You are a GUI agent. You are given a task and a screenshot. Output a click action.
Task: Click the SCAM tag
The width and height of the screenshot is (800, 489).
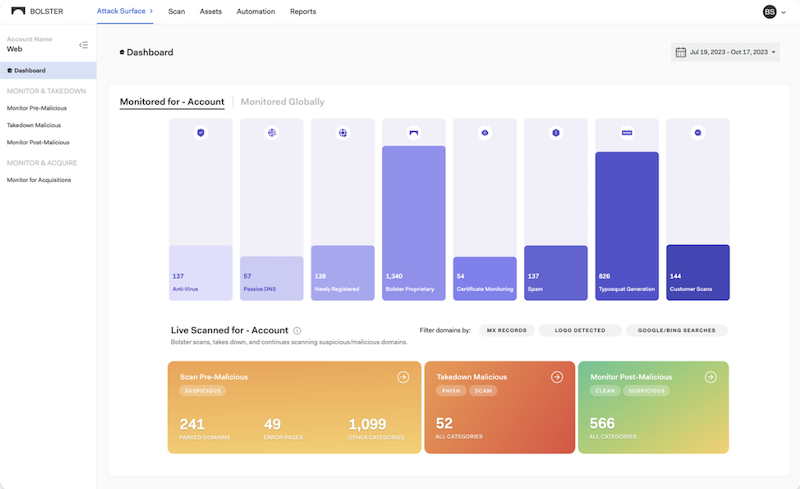[x=483, y=390]
